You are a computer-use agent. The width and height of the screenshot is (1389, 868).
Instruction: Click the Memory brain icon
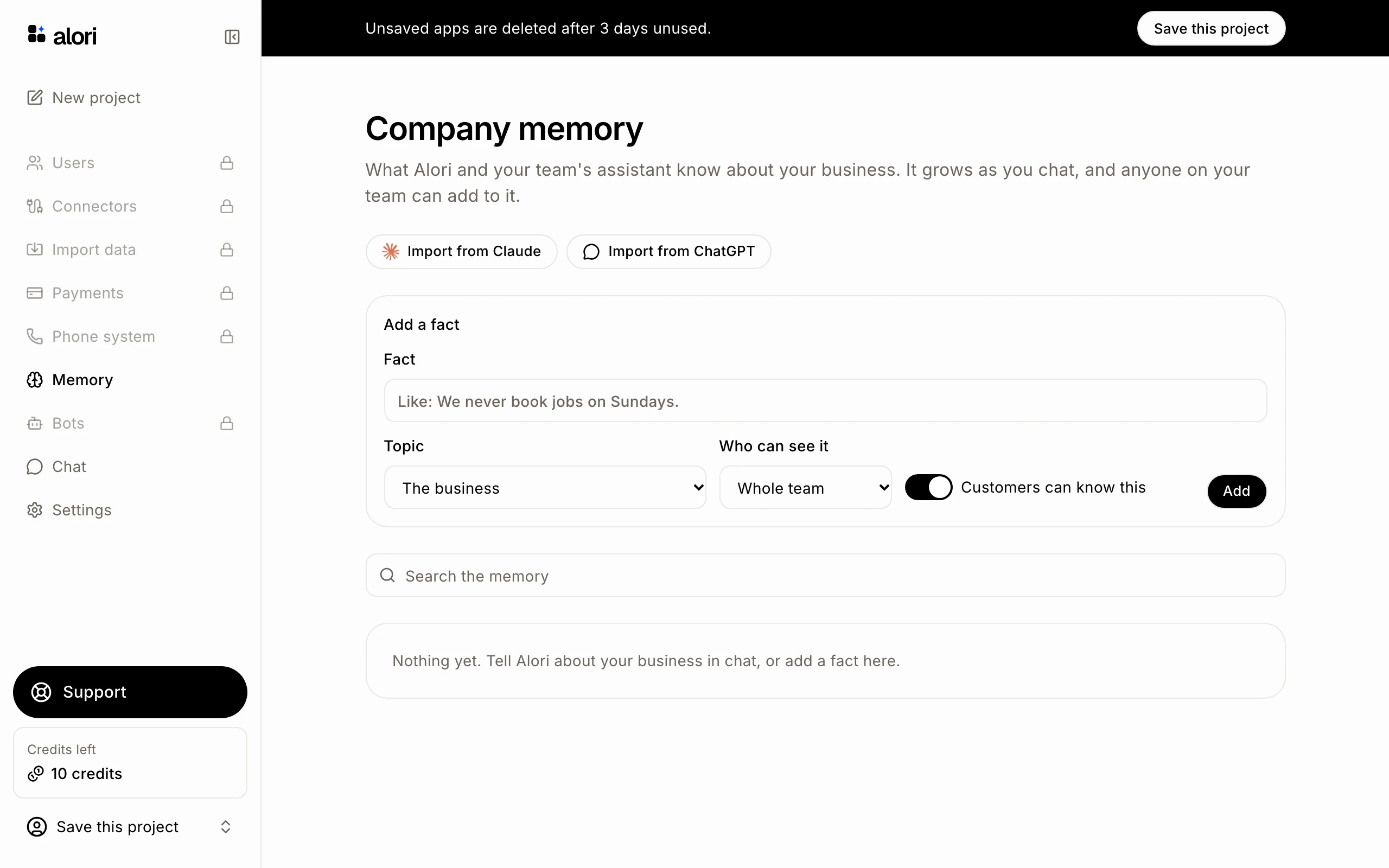coord(35,380)
